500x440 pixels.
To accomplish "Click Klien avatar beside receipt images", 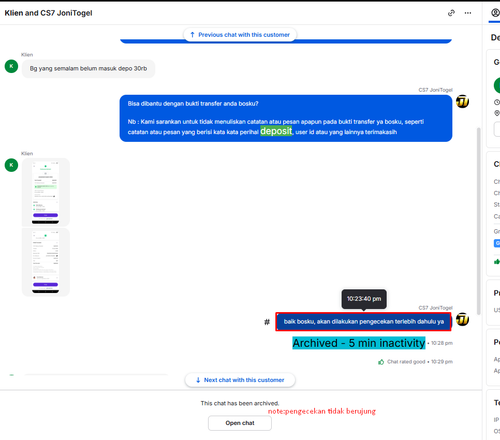I will 11,165.
